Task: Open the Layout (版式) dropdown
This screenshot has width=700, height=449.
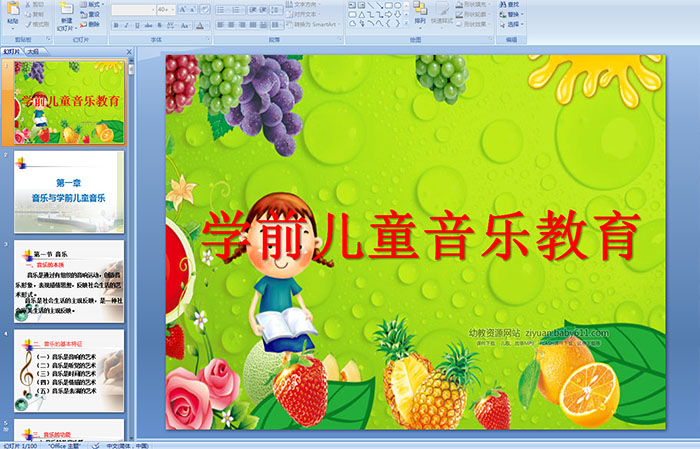Action: click(92, 4)
